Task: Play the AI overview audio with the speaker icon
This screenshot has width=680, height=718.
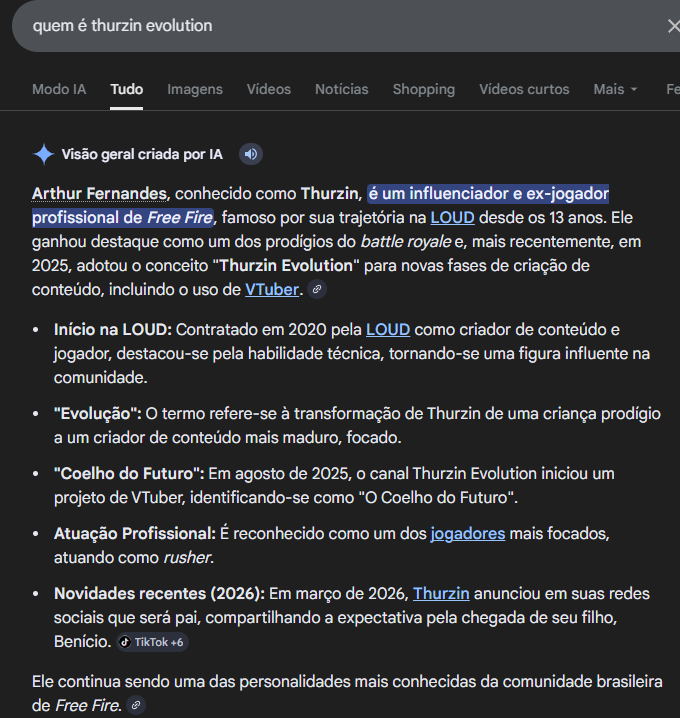Action: click(x=250, y=154)
